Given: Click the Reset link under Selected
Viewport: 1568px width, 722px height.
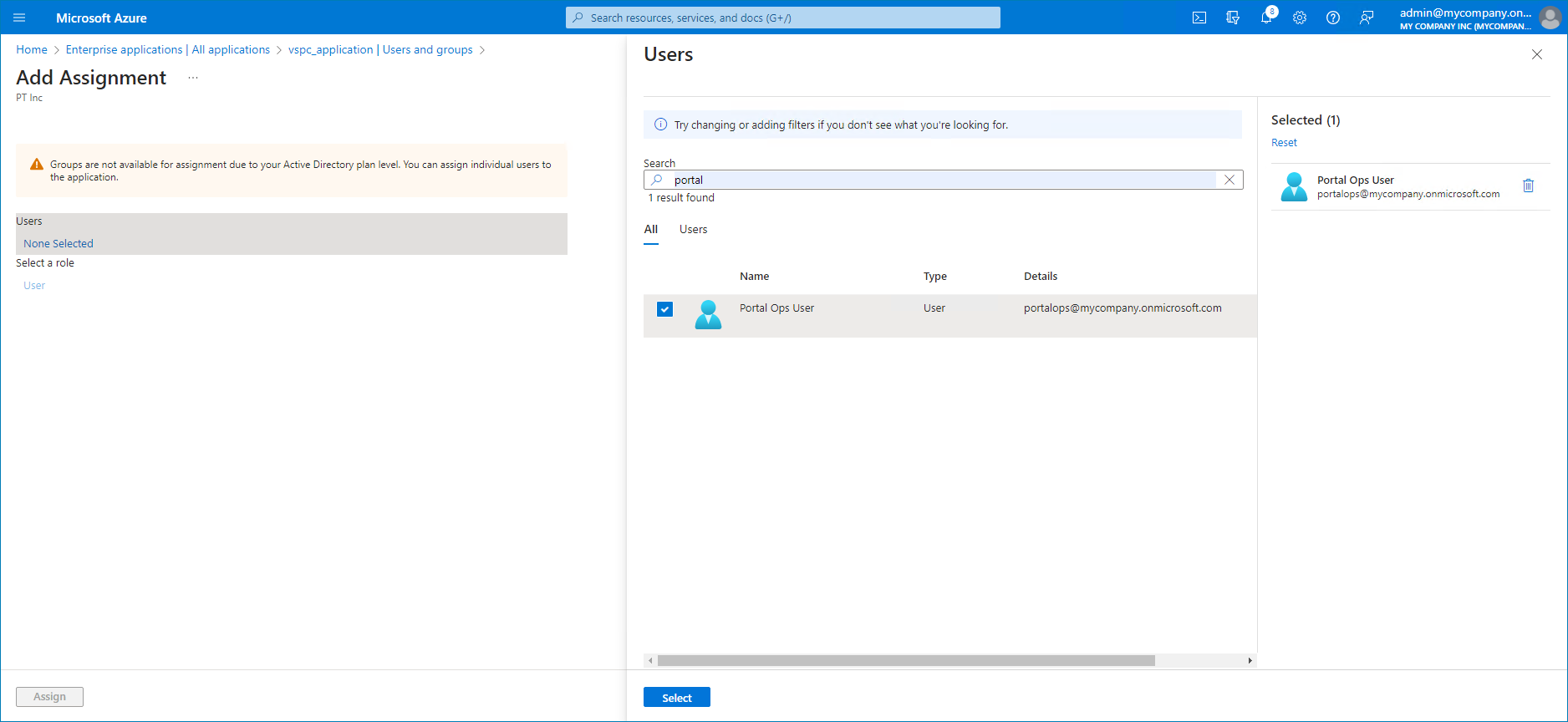Looking at the screenshot, I should 1284,143.
